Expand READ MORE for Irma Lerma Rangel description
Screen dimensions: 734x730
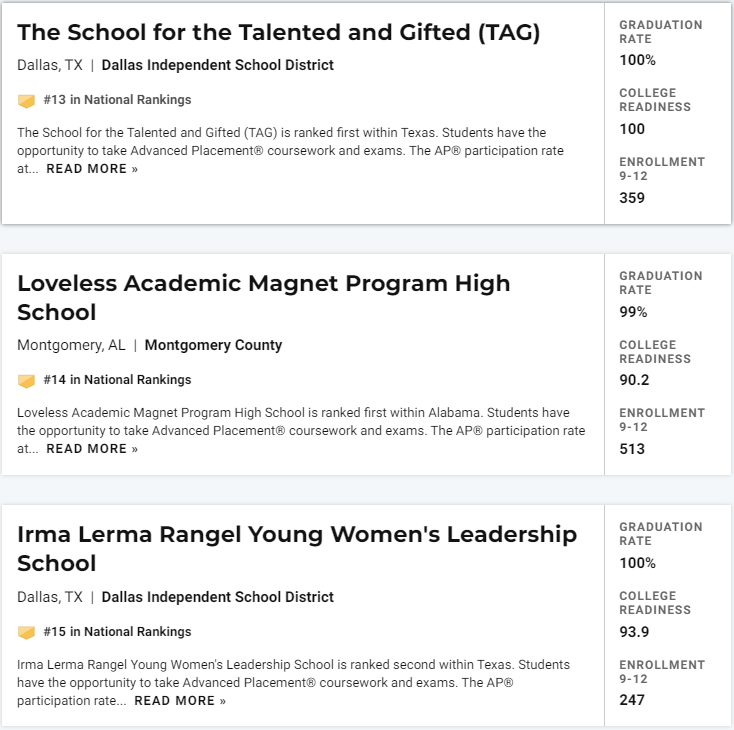point(180,701)
